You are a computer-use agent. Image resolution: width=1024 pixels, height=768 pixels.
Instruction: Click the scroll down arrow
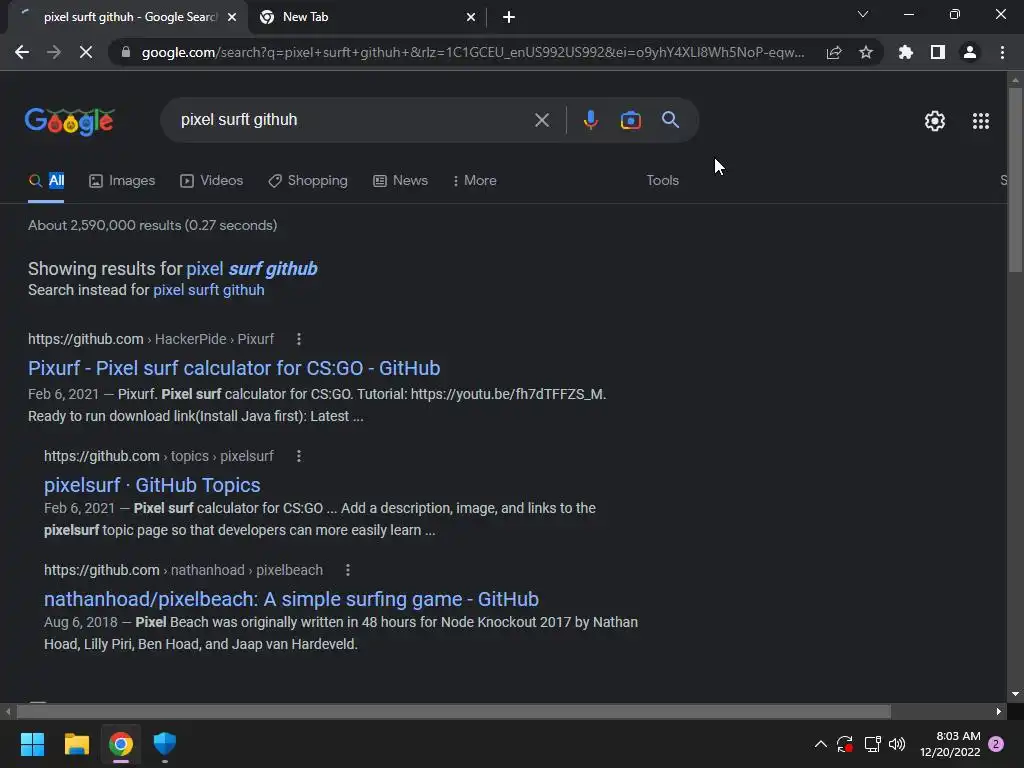tap(1015, 694)
